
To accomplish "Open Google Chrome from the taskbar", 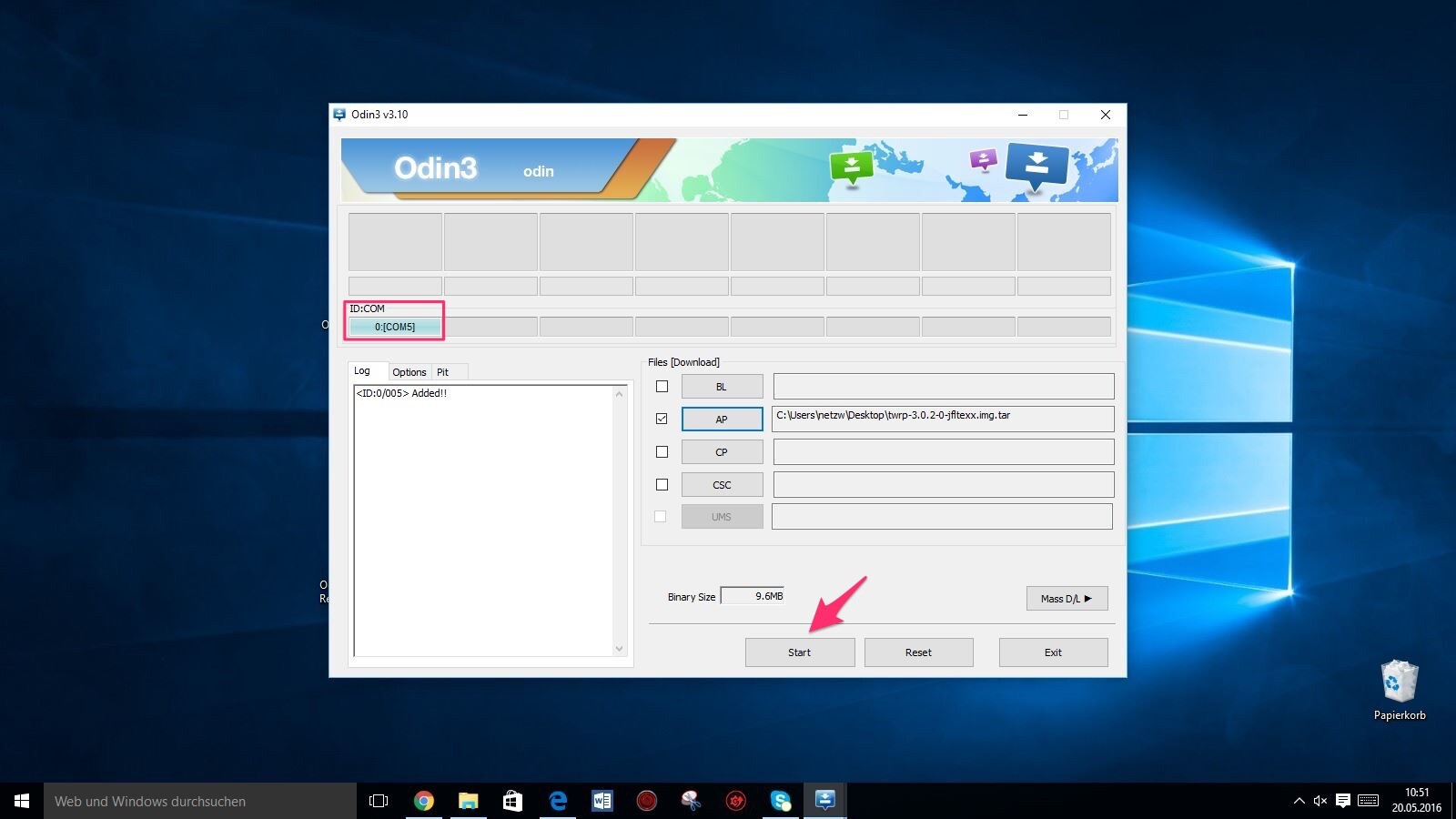I will (423, 801).
